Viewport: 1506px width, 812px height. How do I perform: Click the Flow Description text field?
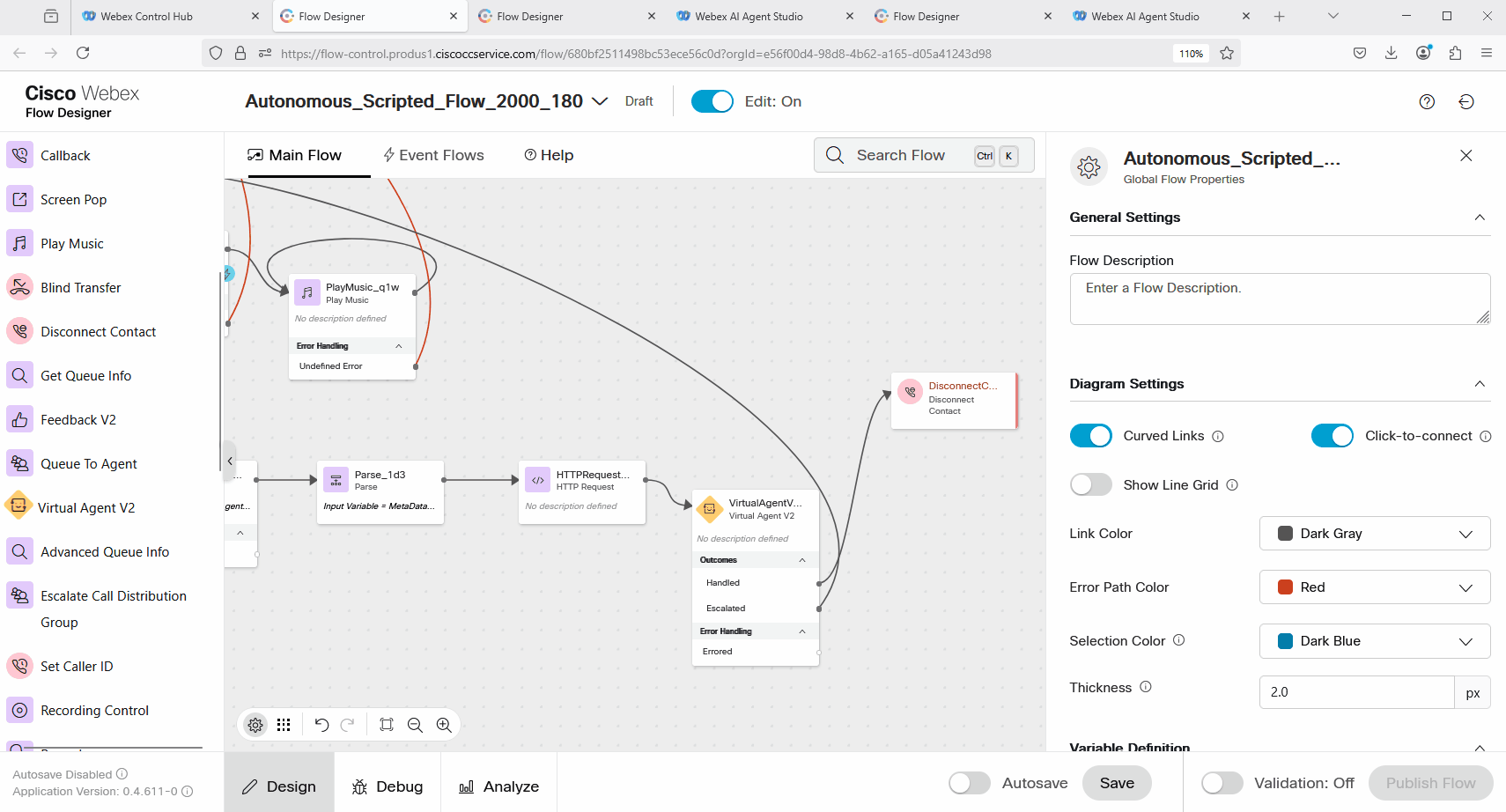[1279, 299]
